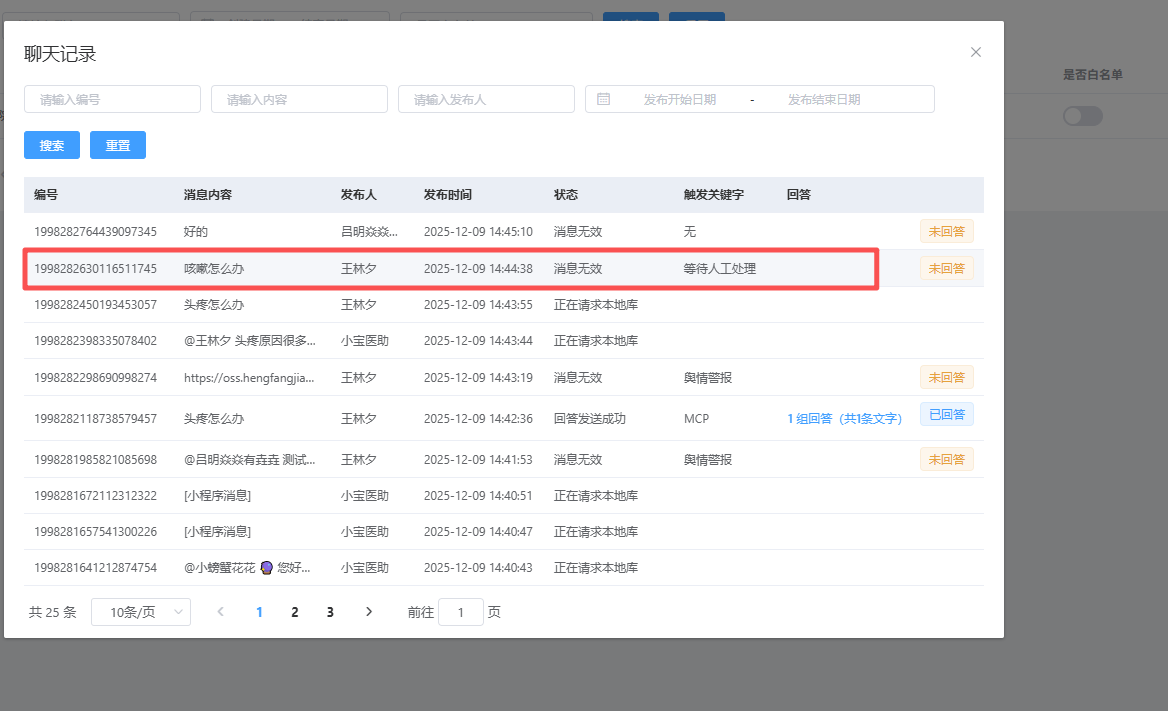Click the 重置 button
The height and width of the screenshot is (711, 1168).
(118, 145)
